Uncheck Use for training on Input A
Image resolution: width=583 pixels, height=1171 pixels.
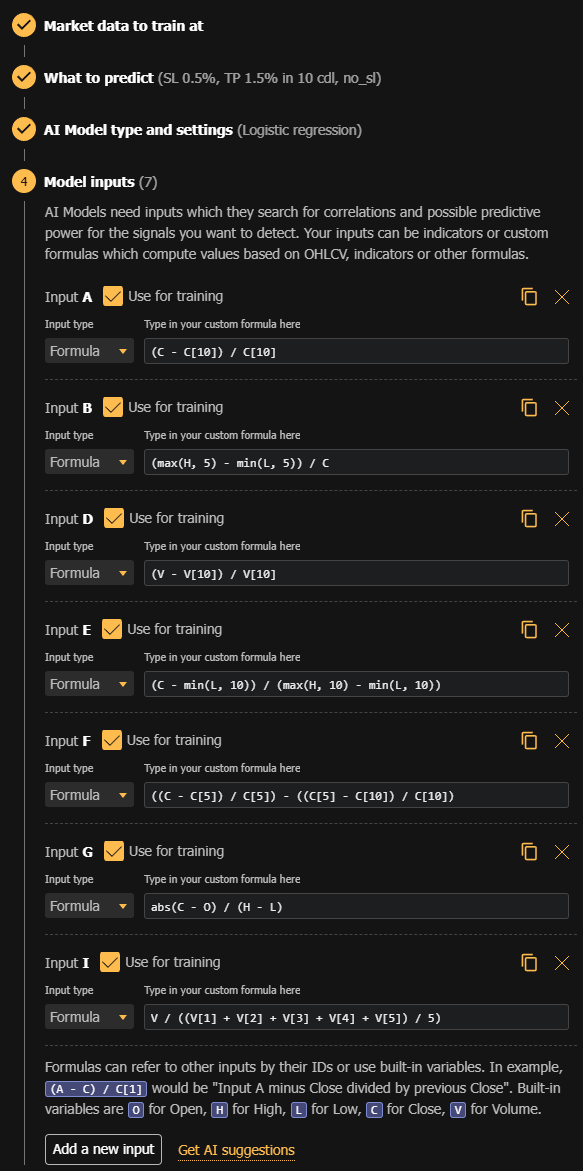pos(113,296)
